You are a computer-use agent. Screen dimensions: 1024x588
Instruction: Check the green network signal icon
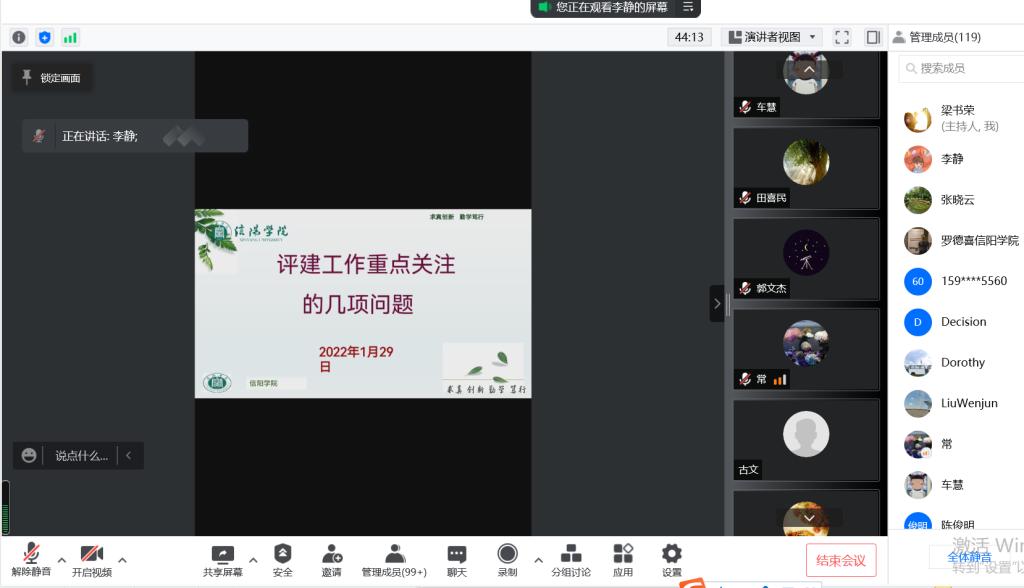coord(70,37)
